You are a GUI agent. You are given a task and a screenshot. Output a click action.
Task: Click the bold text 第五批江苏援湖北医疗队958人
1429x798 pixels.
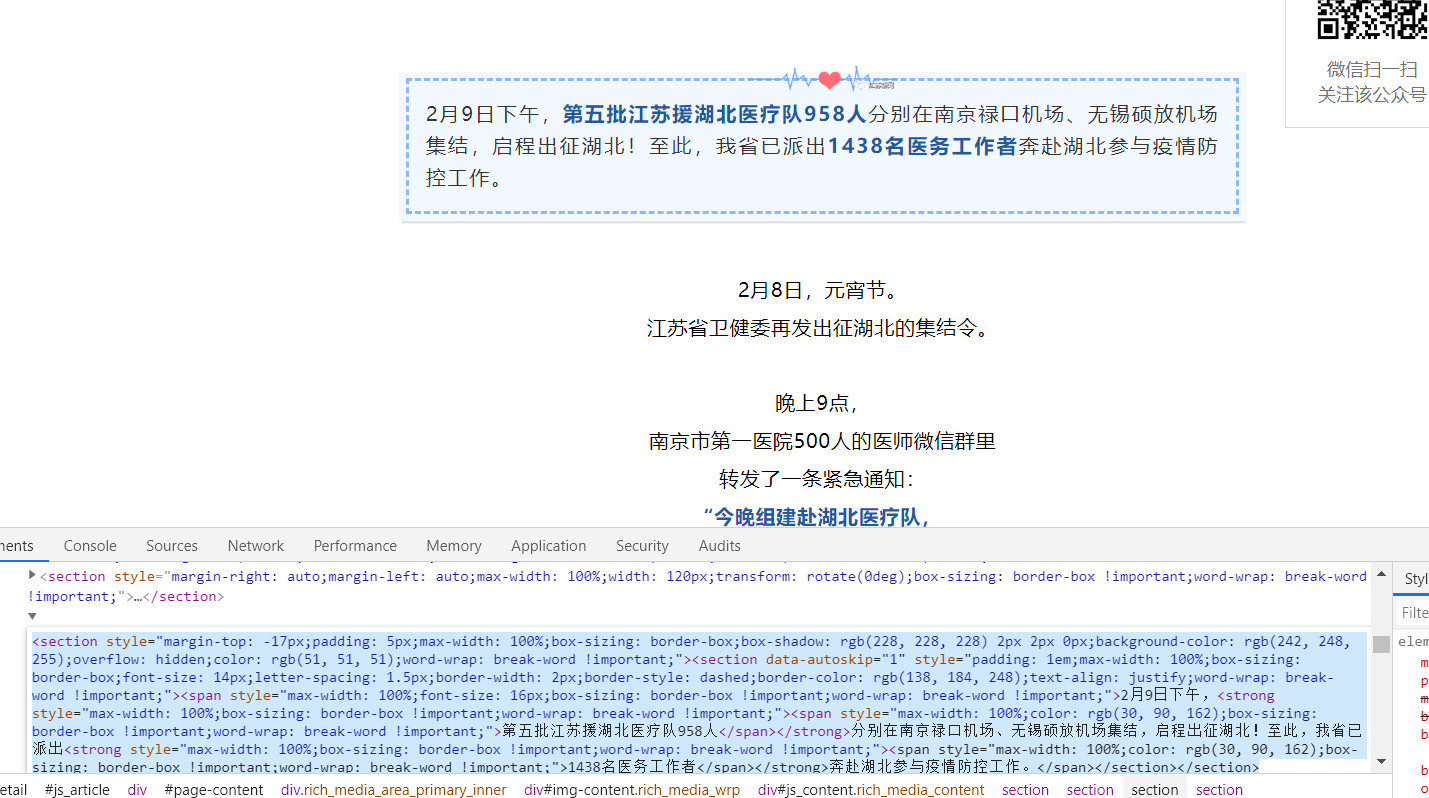[x=714, y=113]
